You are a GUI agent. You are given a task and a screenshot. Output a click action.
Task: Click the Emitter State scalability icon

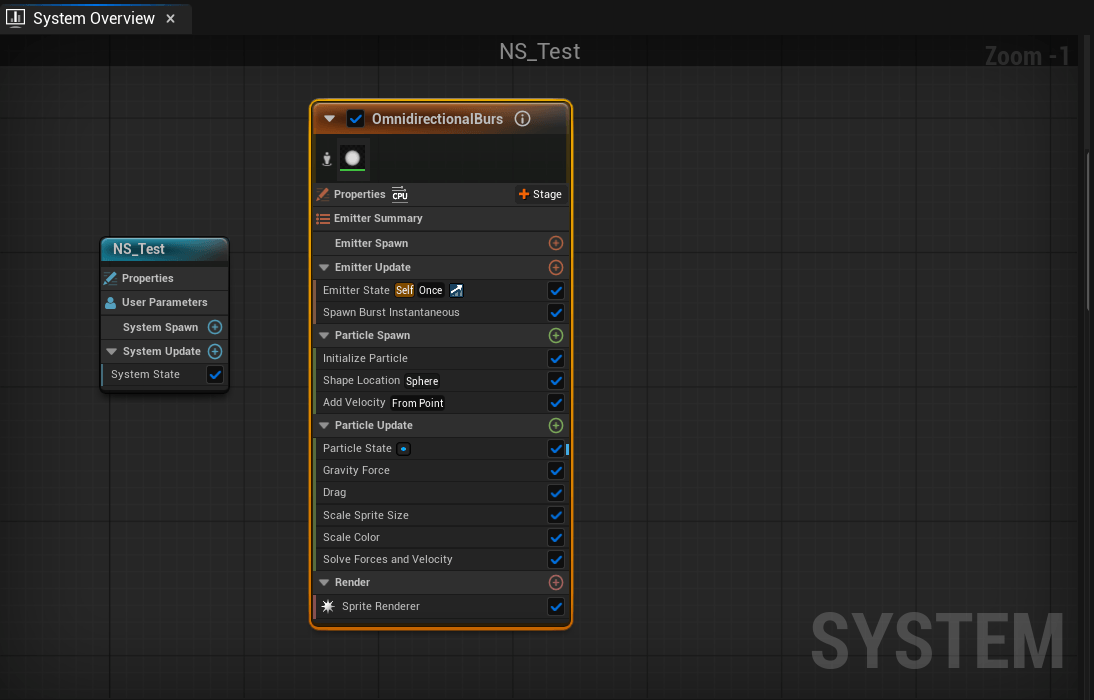click(x=456, y=290)
